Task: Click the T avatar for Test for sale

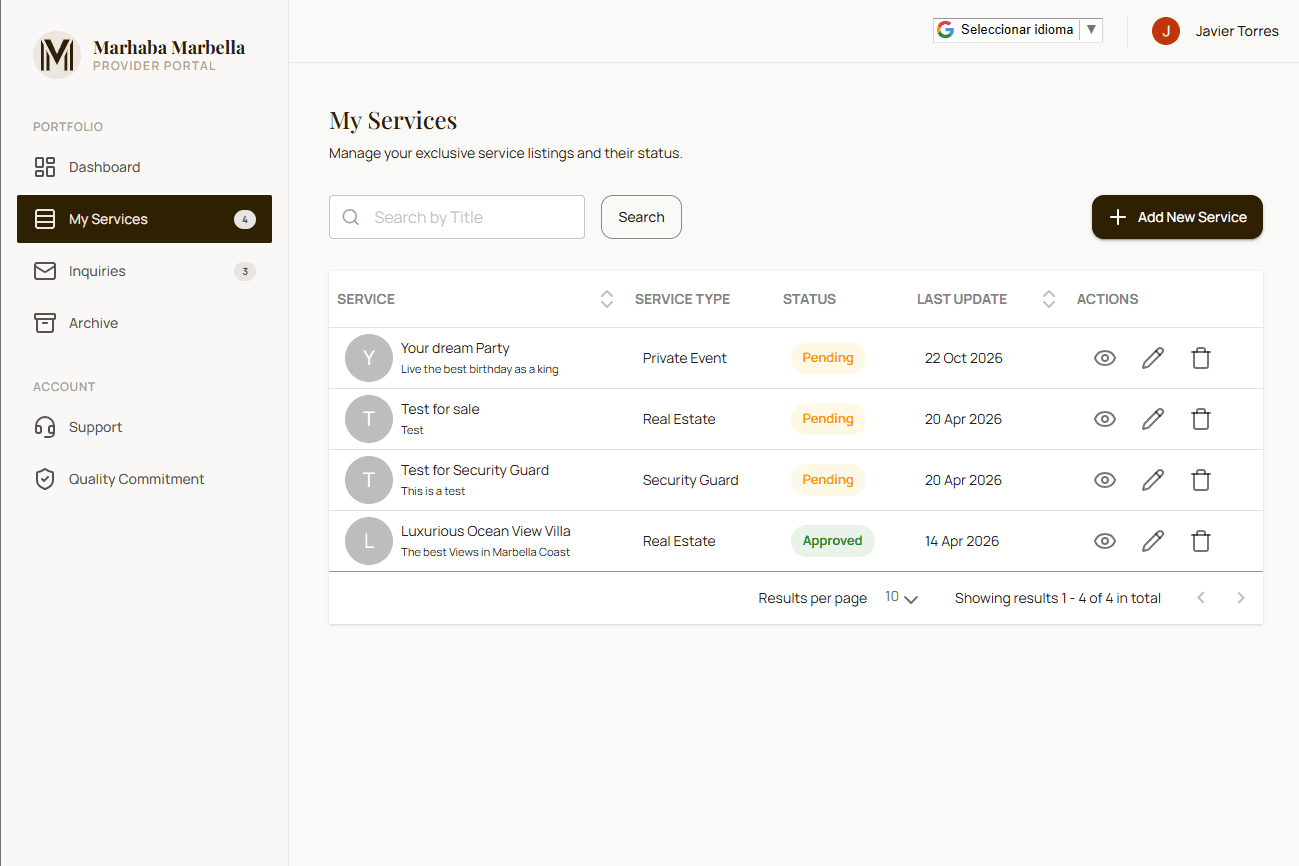Action: (x=369, y=419)
